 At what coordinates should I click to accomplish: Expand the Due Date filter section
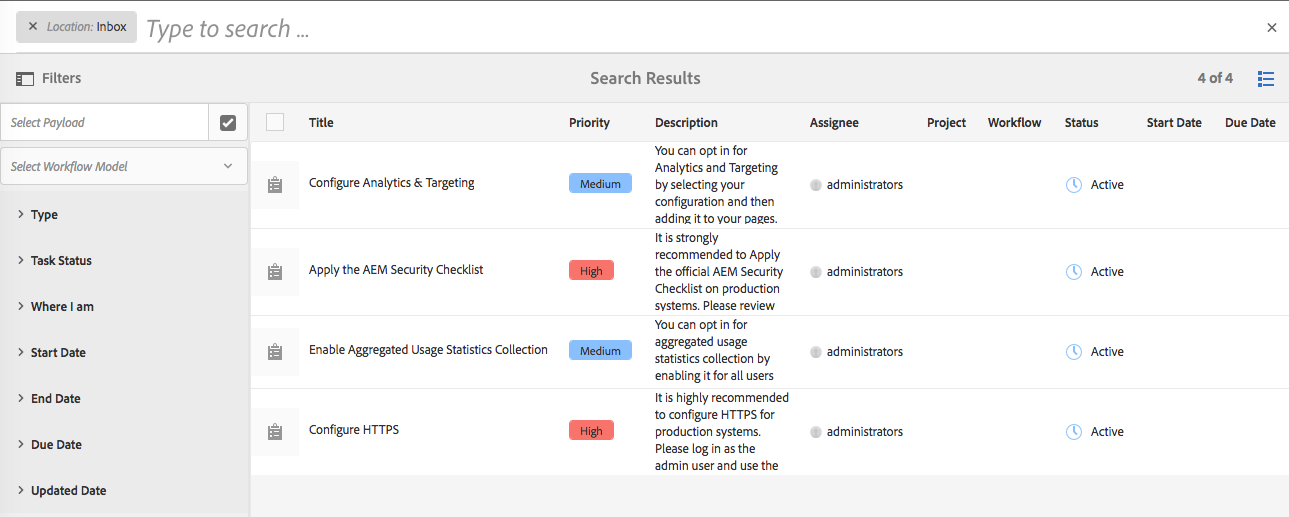pos(55,444)
